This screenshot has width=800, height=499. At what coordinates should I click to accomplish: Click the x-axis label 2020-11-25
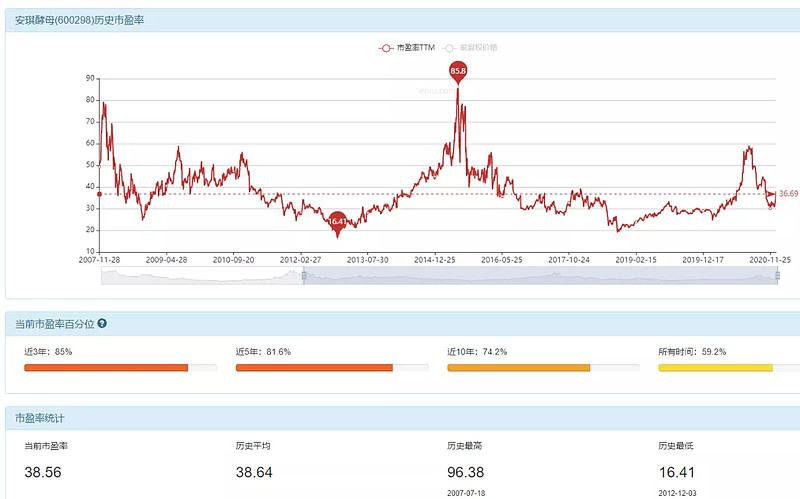click(x=770, y=260)
